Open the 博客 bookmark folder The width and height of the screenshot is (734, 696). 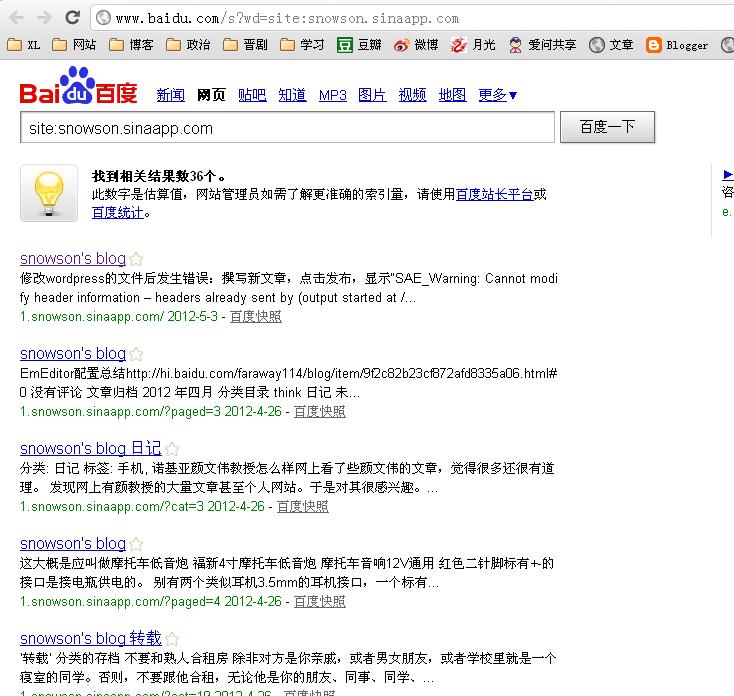click(131, 45)
